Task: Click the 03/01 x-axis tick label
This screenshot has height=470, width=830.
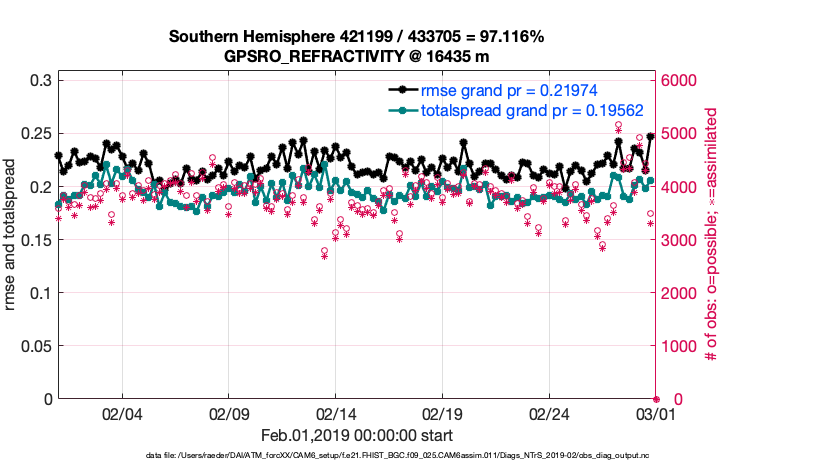Action: coord(656,414)
